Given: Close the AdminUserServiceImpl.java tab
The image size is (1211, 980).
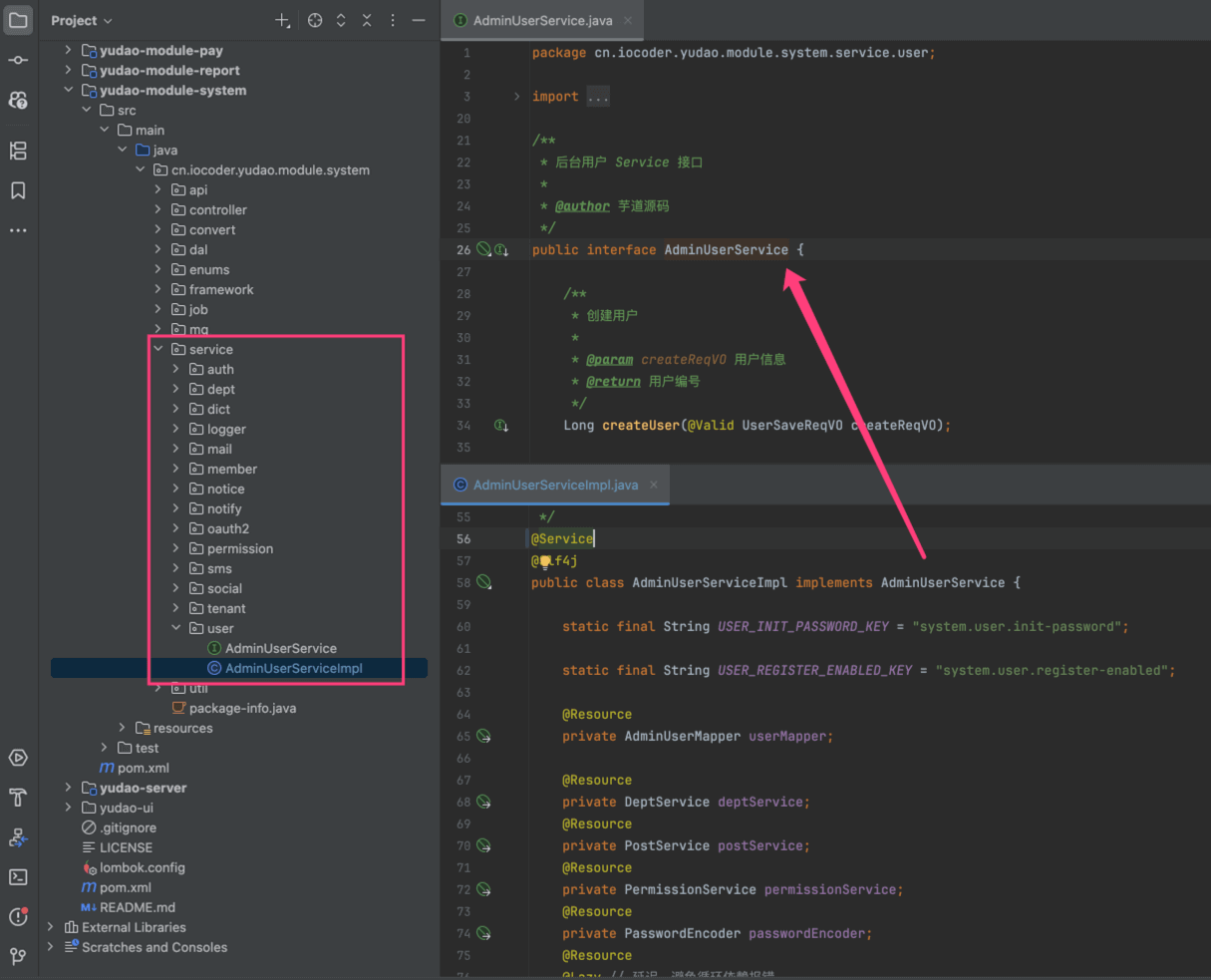Looking at the screenshot, I should [x=654, y=485].
